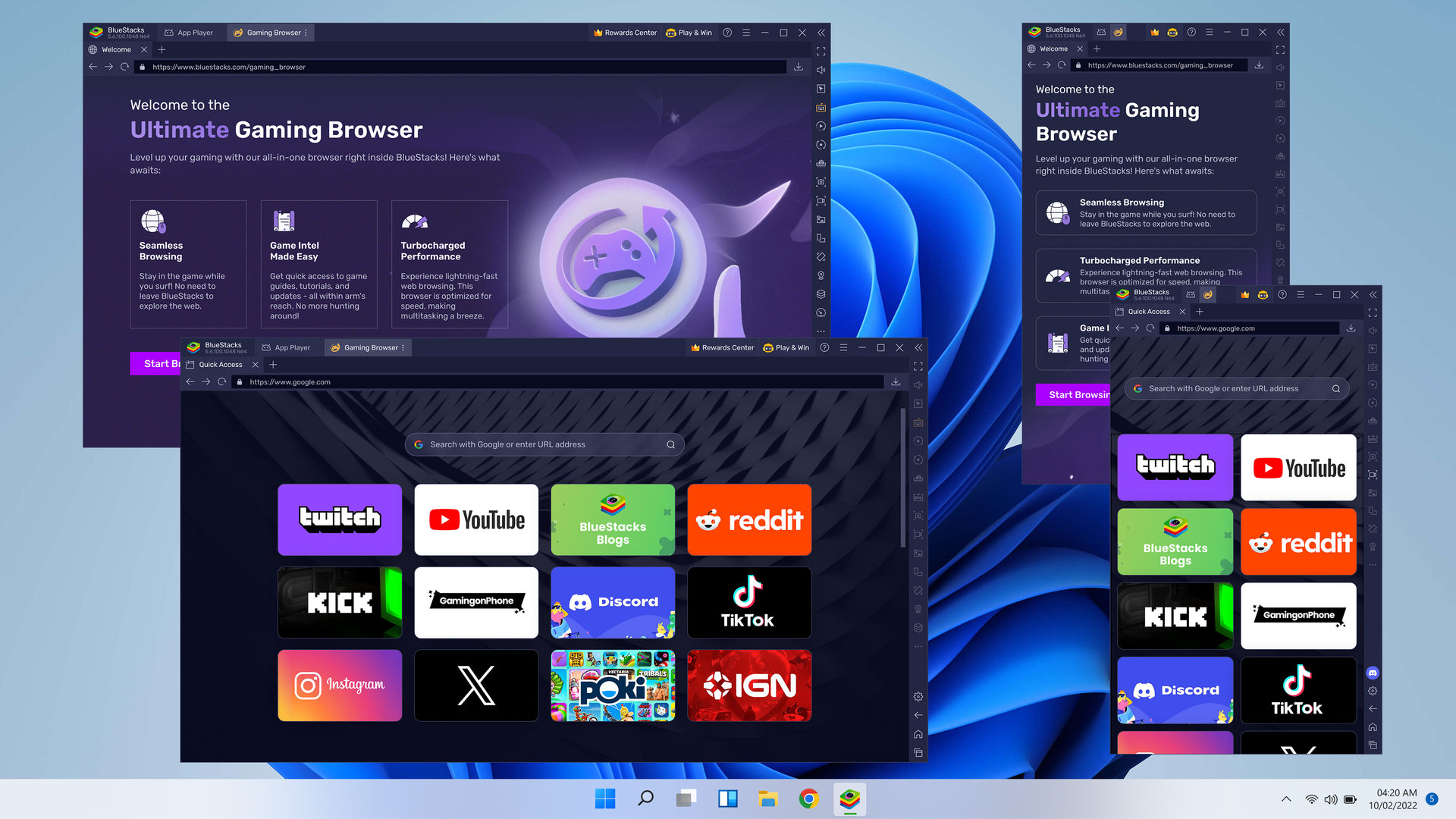This screenshot has height=819, width=1456.
Task: Open the reddit tile in the center window
Action: [749, 519]
